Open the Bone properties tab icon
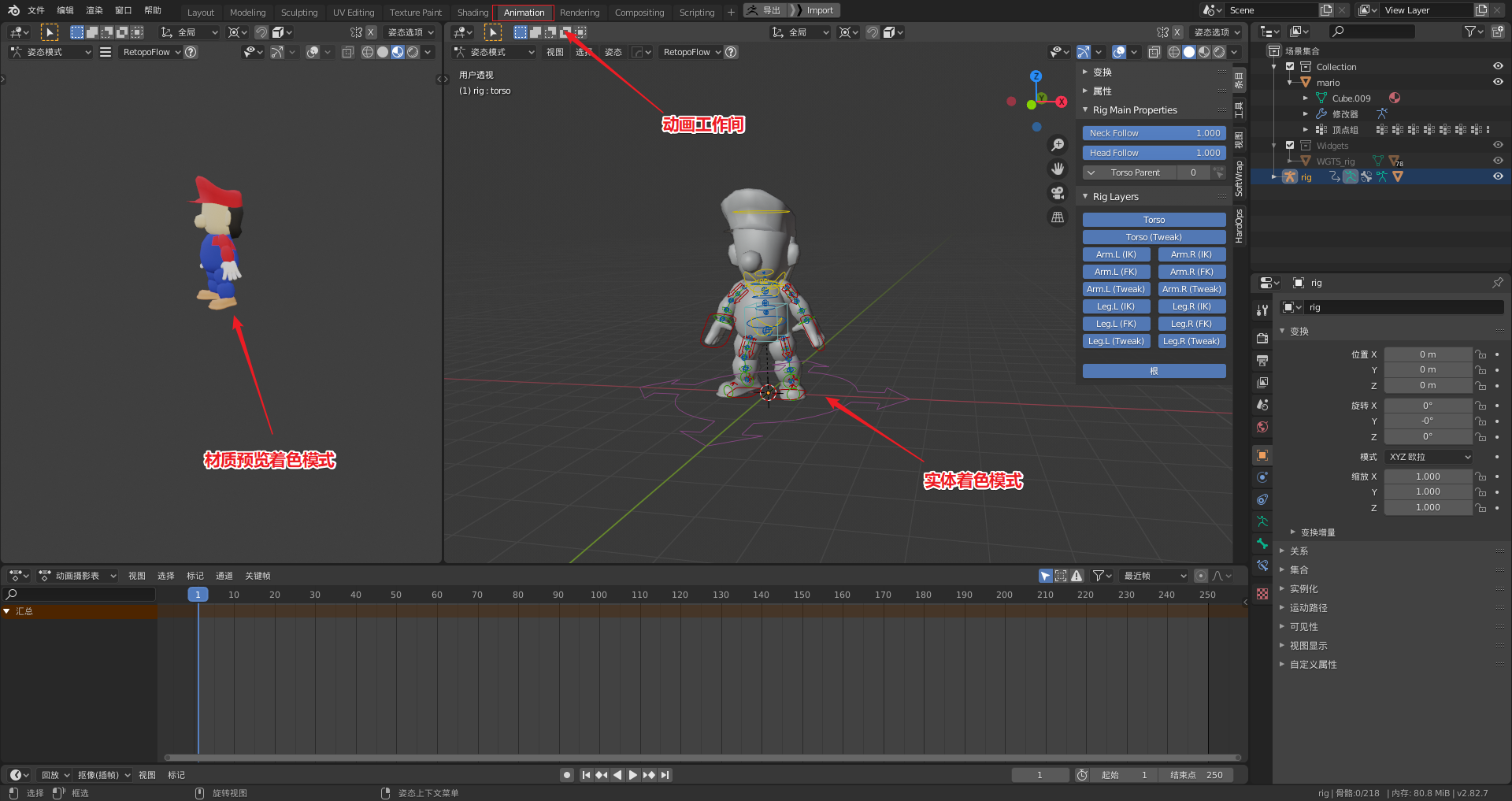1512x801 pixels. pyautogui.click(x=1262, y=543)
